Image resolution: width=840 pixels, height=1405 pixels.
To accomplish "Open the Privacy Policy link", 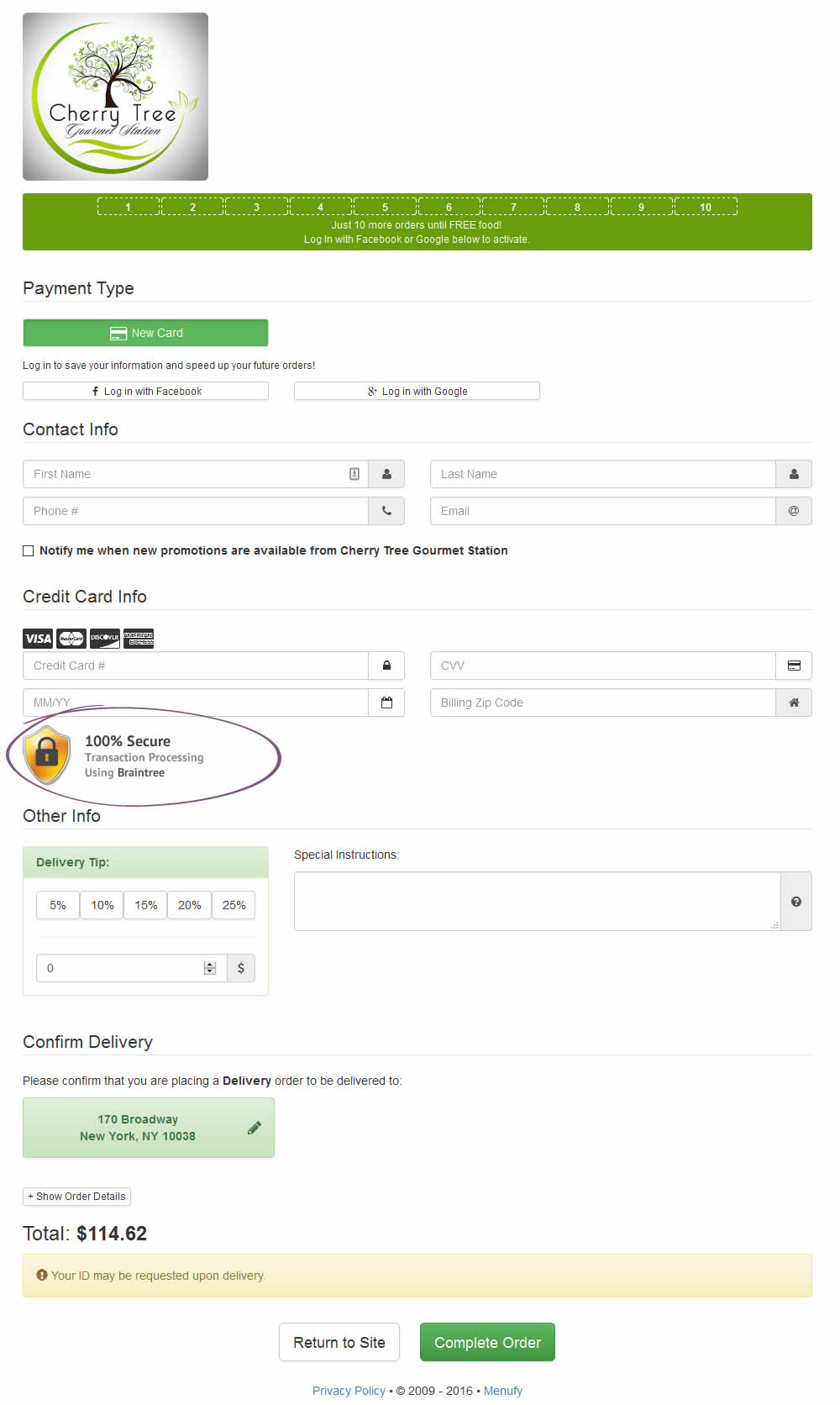I will [x=349, y=1391].
